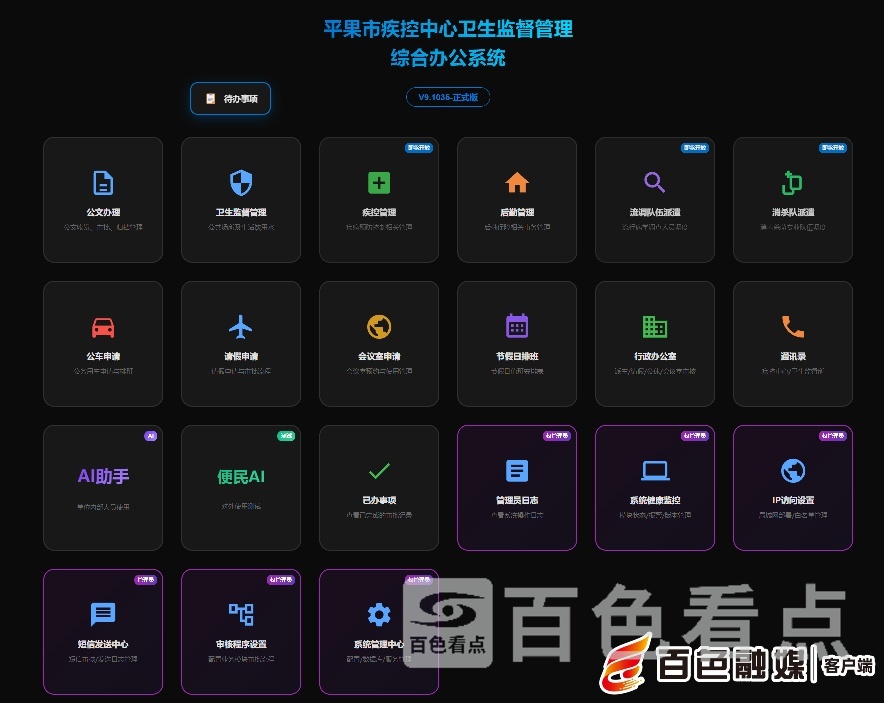Open the 行政办公室 building icon
The width and height of the screenshot is (884, 703).
pos(655,327)
